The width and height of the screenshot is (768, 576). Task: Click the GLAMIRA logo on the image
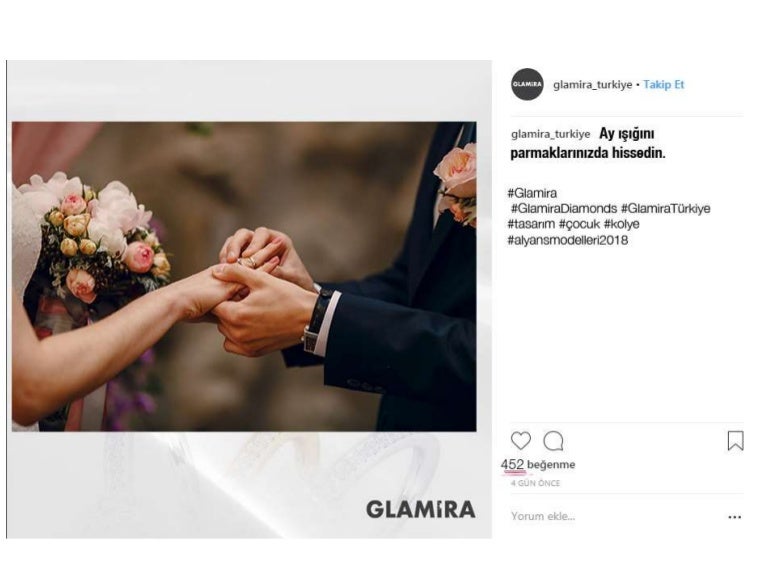tap(421, 509)
